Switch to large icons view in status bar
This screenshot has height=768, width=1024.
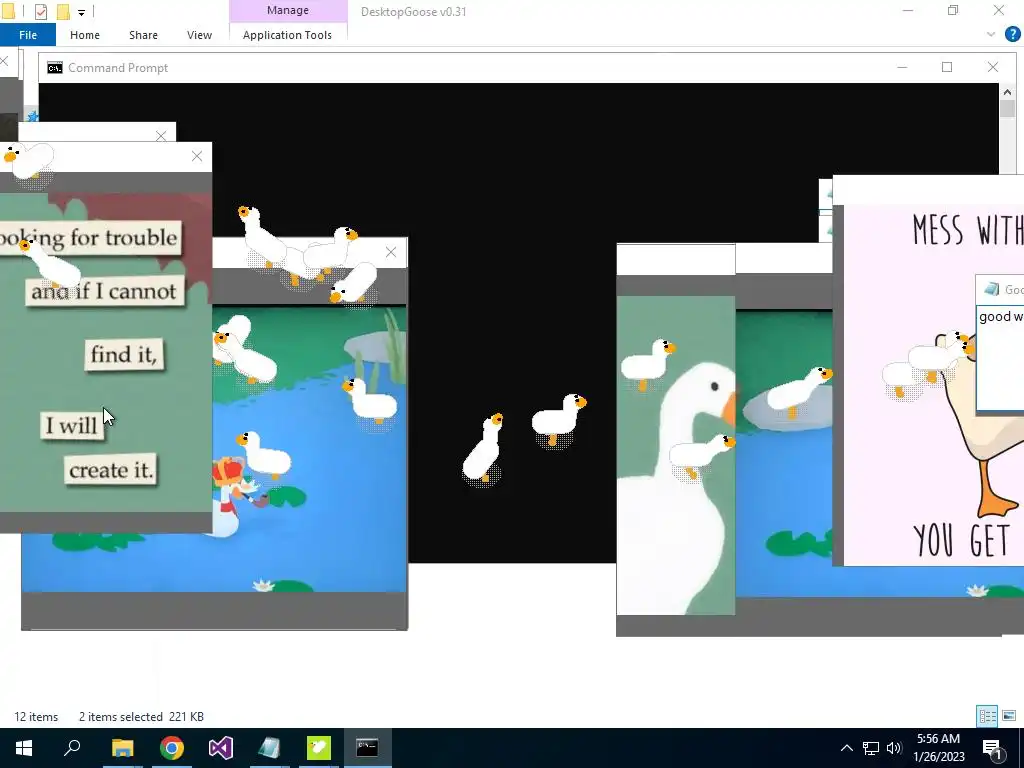[1009, 716]
